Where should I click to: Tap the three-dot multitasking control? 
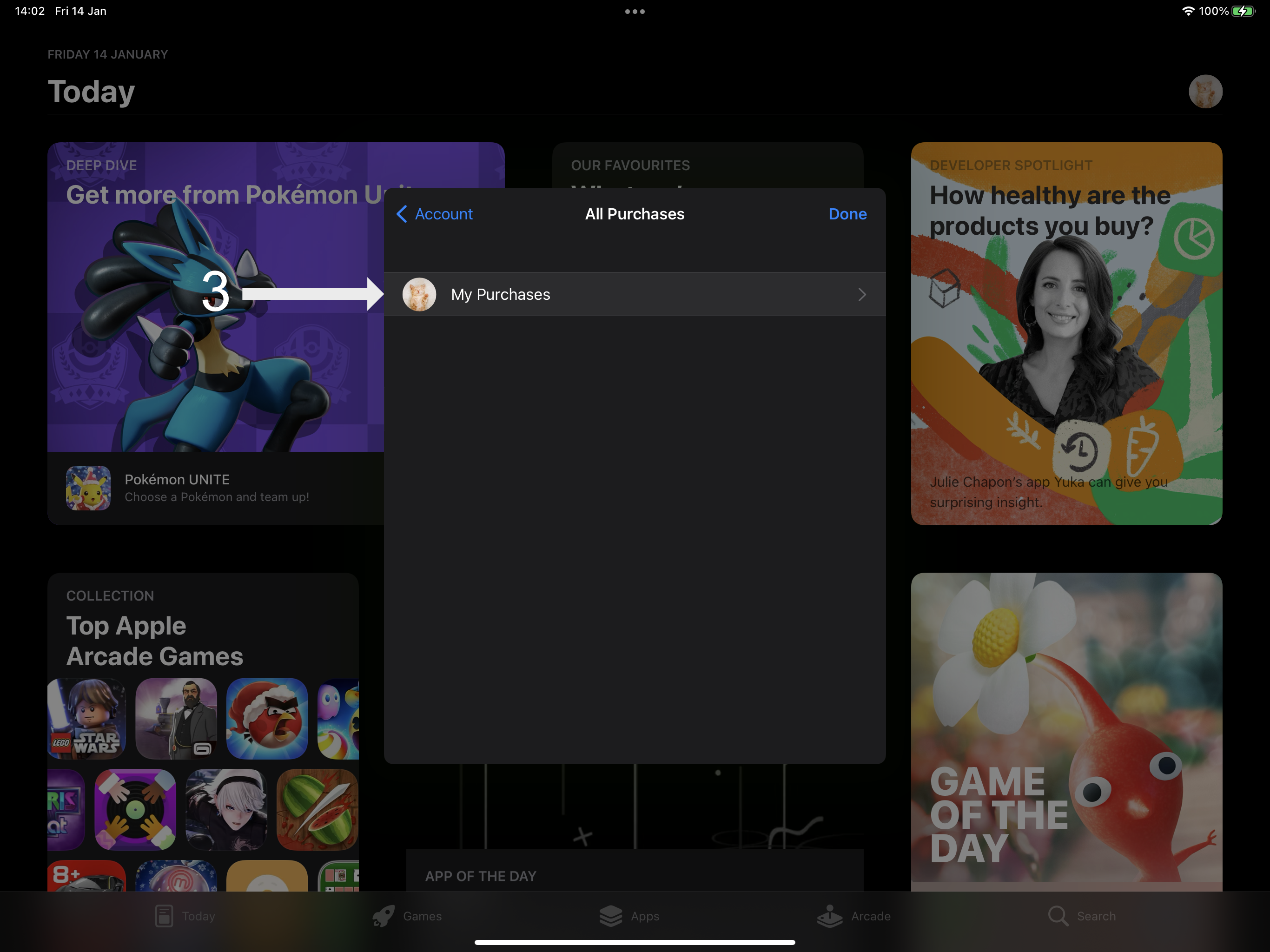(x=635, y=12)
